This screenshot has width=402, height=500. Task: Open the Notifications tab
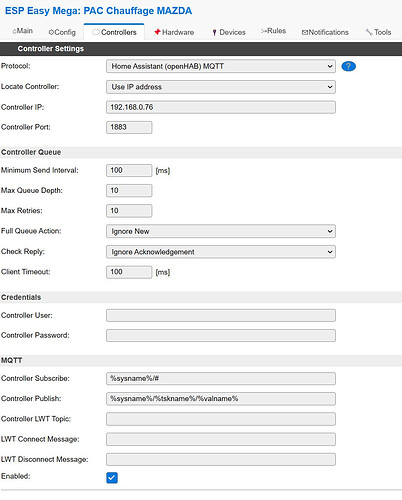[325, 32]
